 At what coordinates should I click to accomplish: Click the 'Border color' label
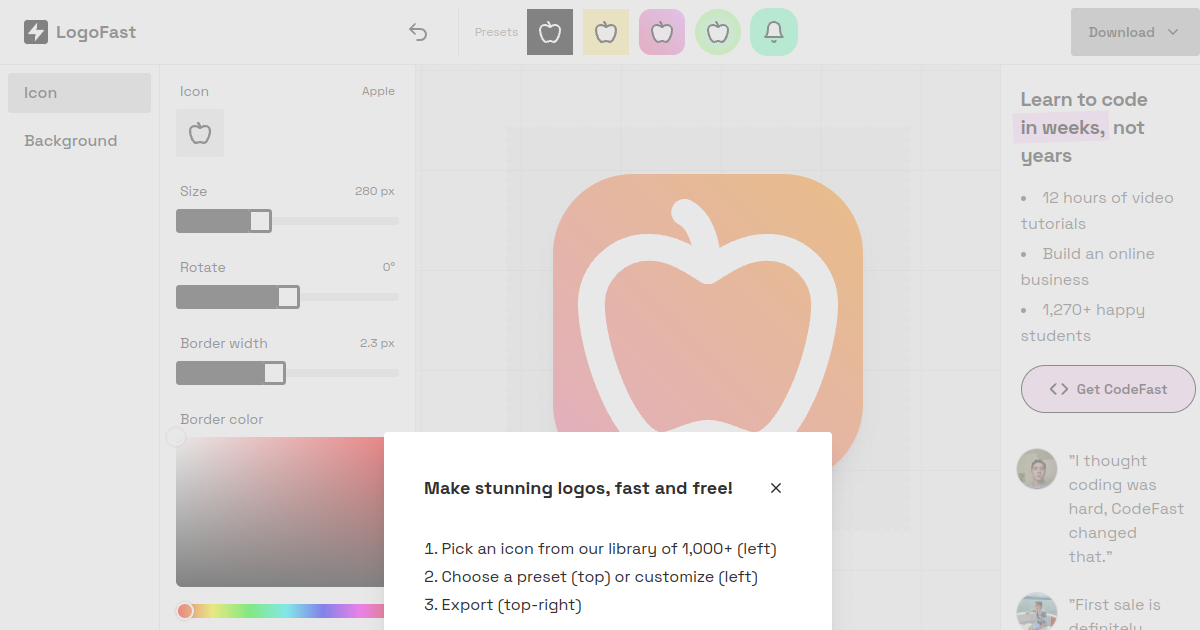[x=222, y=419]
